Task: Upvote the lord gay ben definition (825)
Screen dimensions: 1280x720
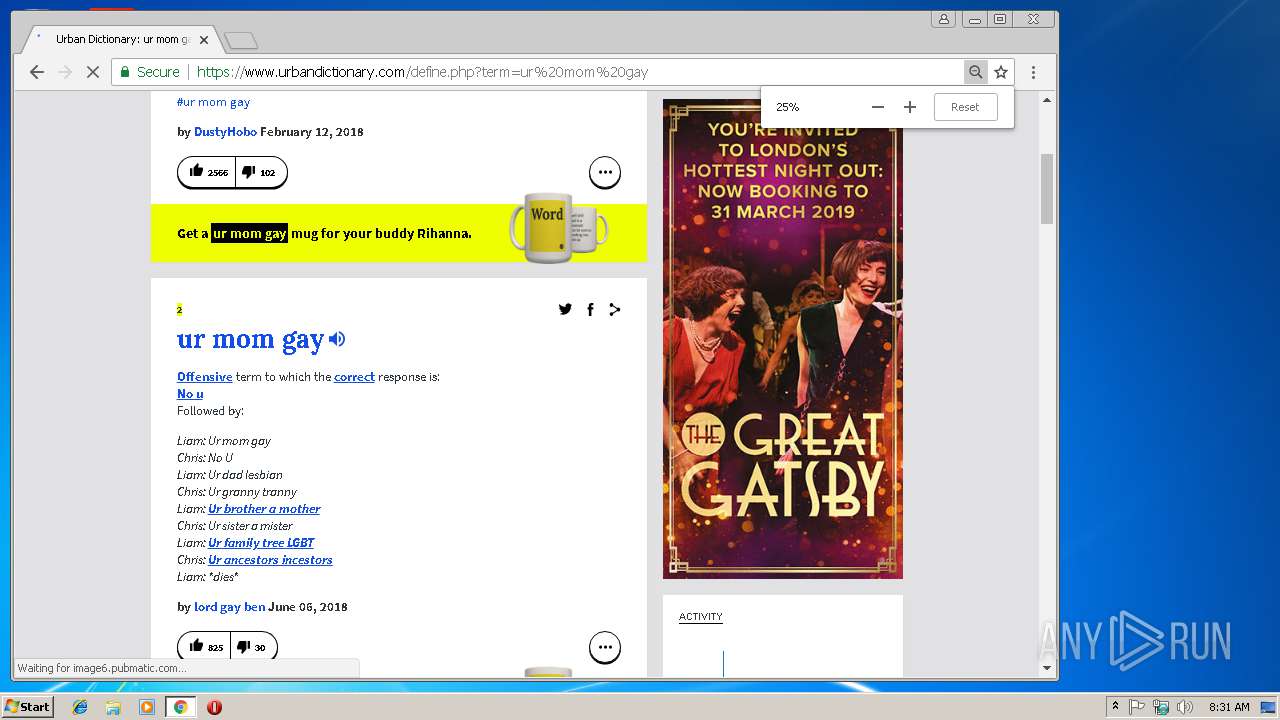Action: (x=206, y=647)
